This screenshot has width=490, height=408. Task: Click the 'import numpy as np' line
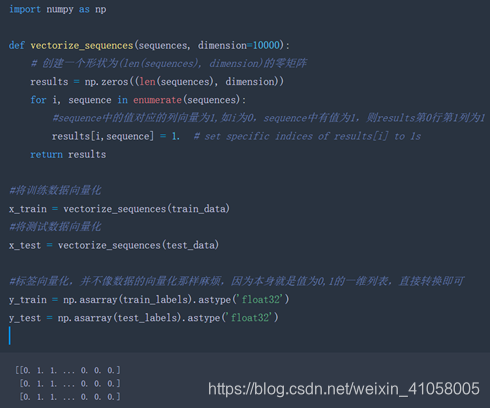[x=58, y=9]
